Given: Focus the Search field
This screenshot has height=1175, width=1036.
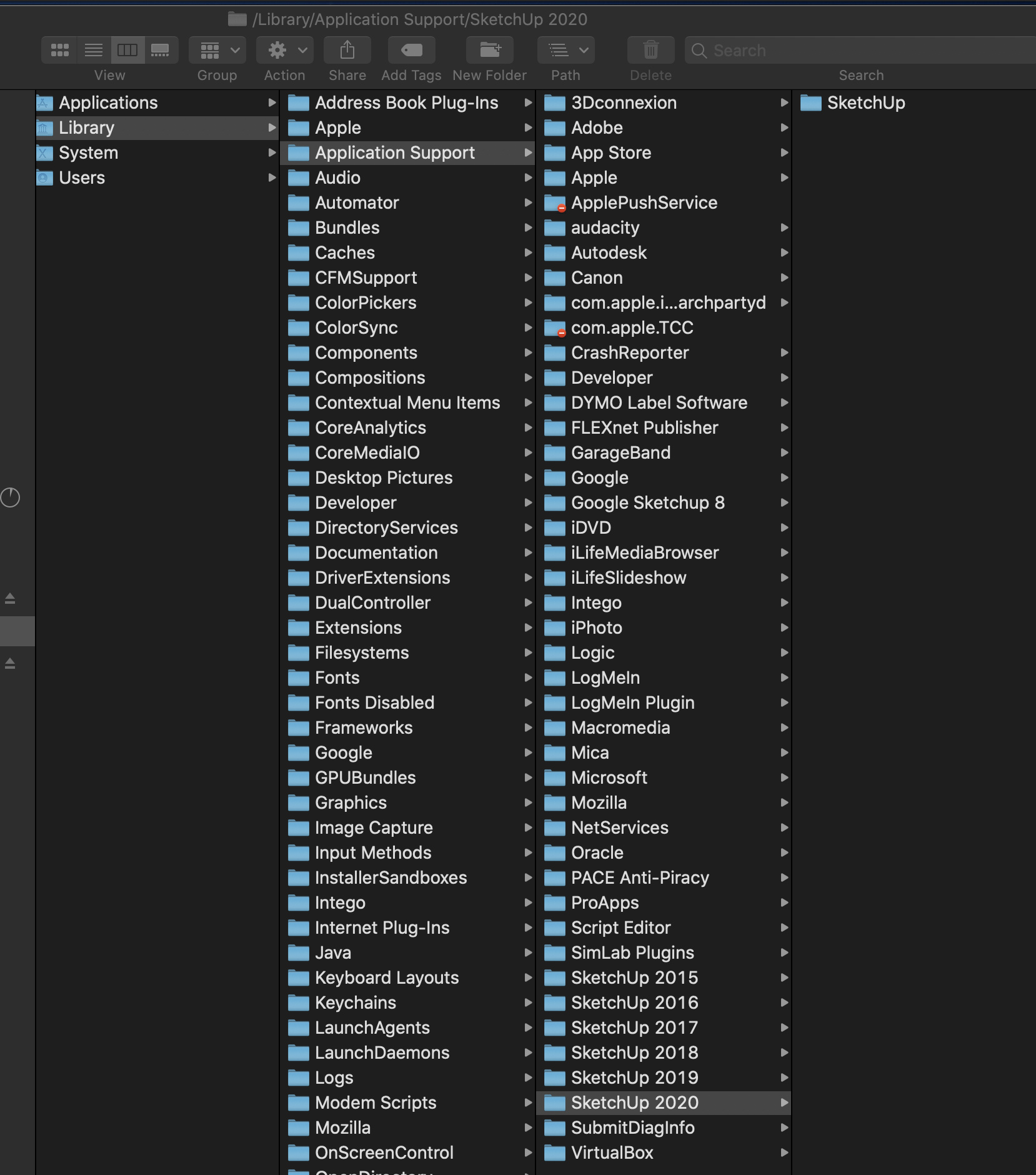Looking at the screenshot, I should coord(861,50).
